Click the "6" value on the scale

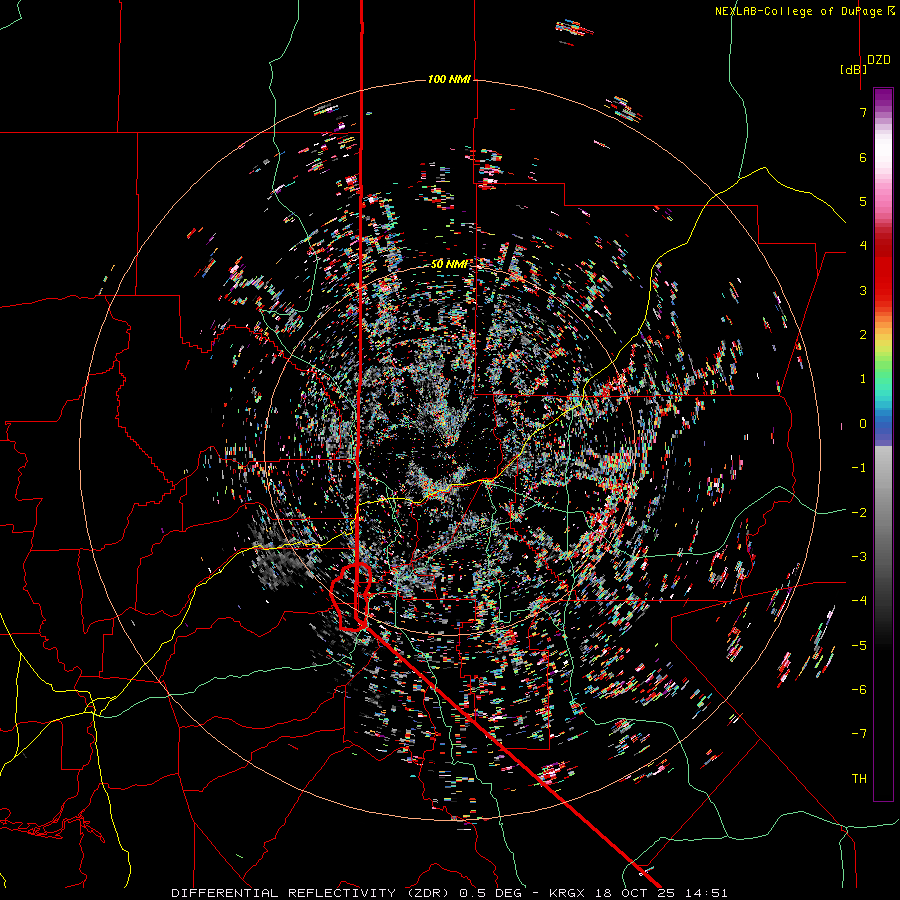click(x=863, y=157)
